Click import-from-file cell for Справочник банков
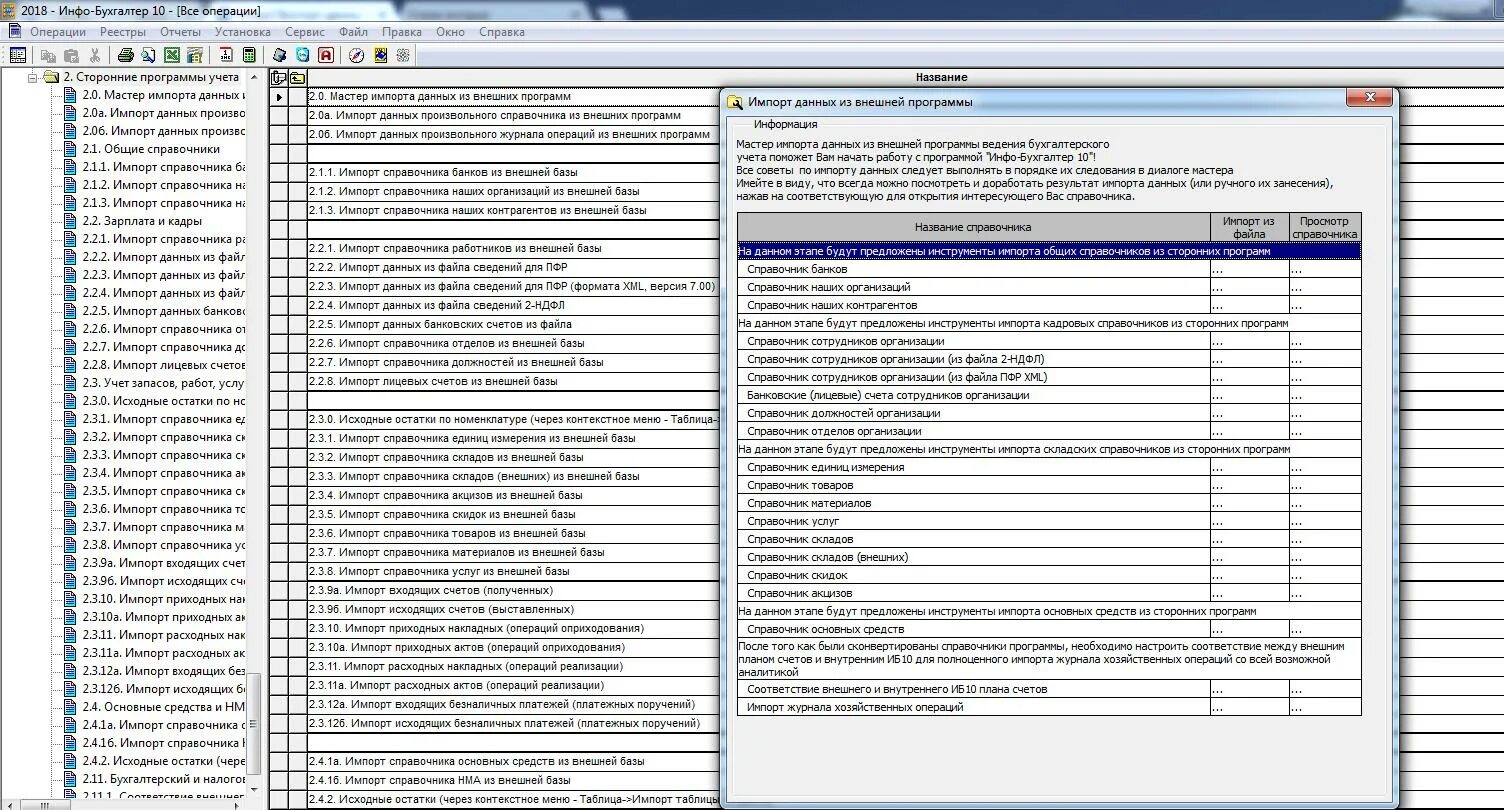The image size is (1504, 810). [x=1249, y=269]
